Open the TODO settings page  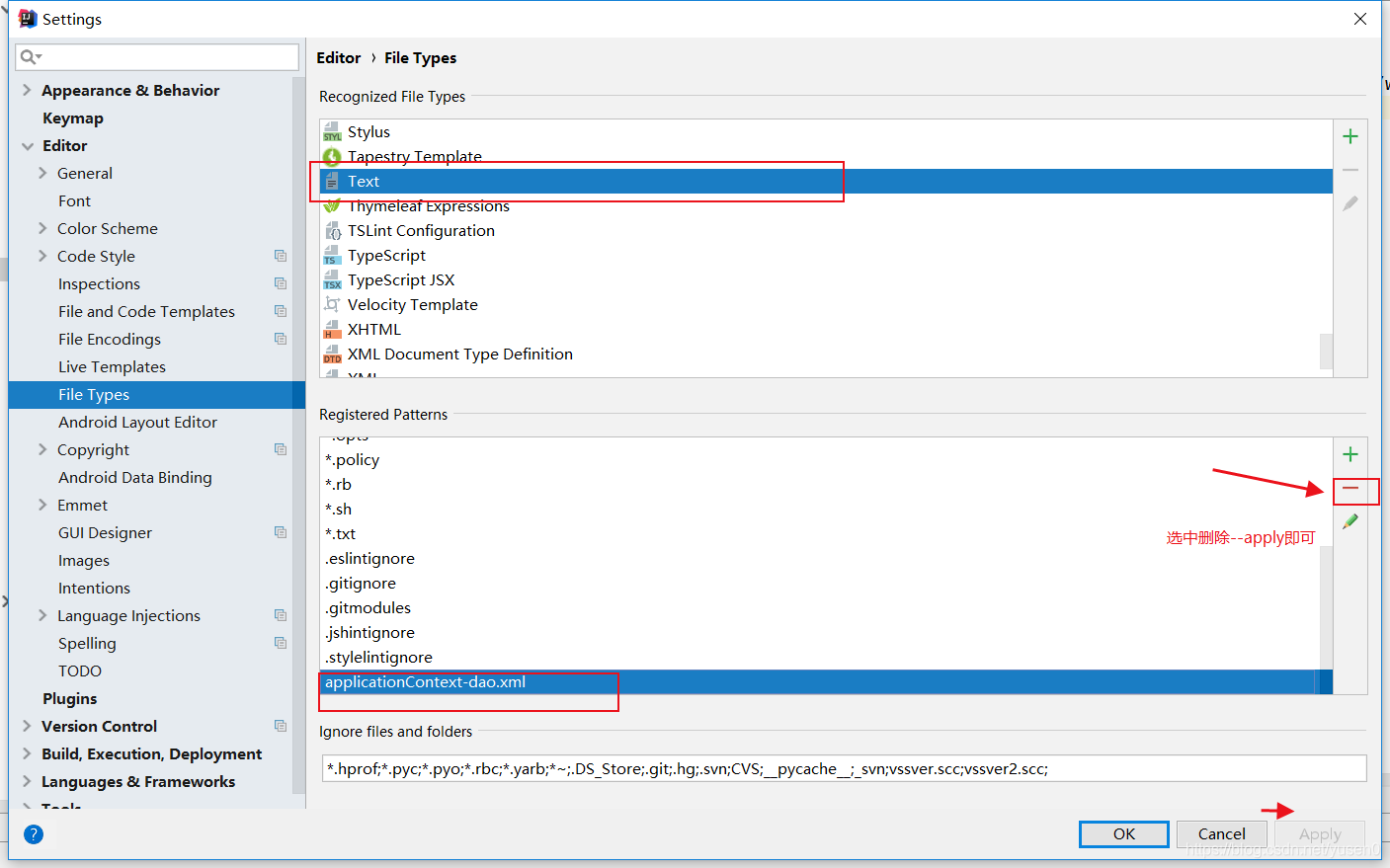click(x=80, y=671)
